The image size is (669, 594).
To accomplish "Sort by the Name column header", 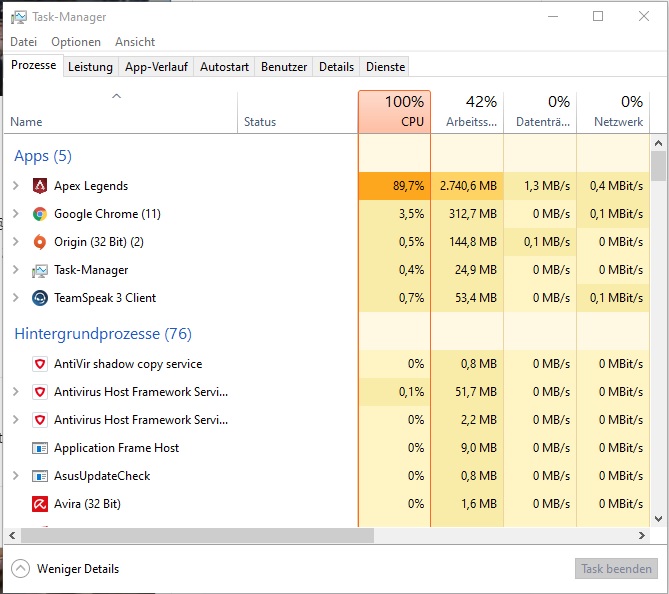I will pyautogui.click(x=121, y=112).
